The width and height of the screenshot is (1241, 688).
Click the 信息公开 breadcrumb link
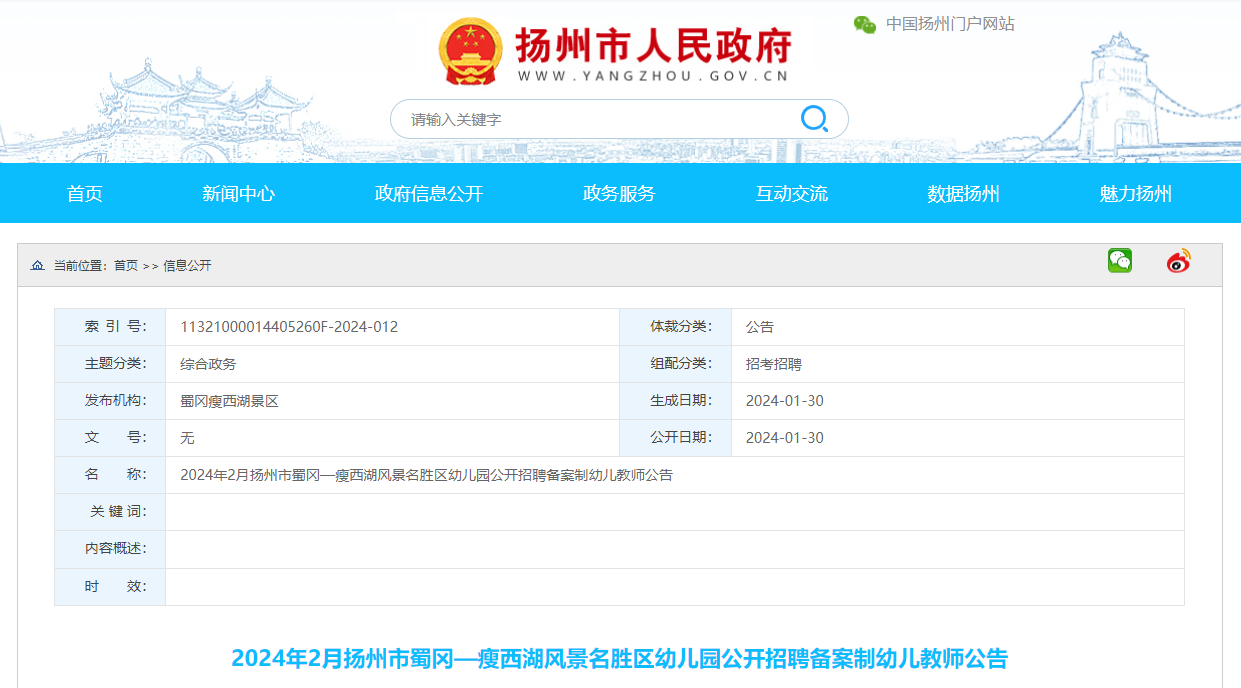point(187,265)
